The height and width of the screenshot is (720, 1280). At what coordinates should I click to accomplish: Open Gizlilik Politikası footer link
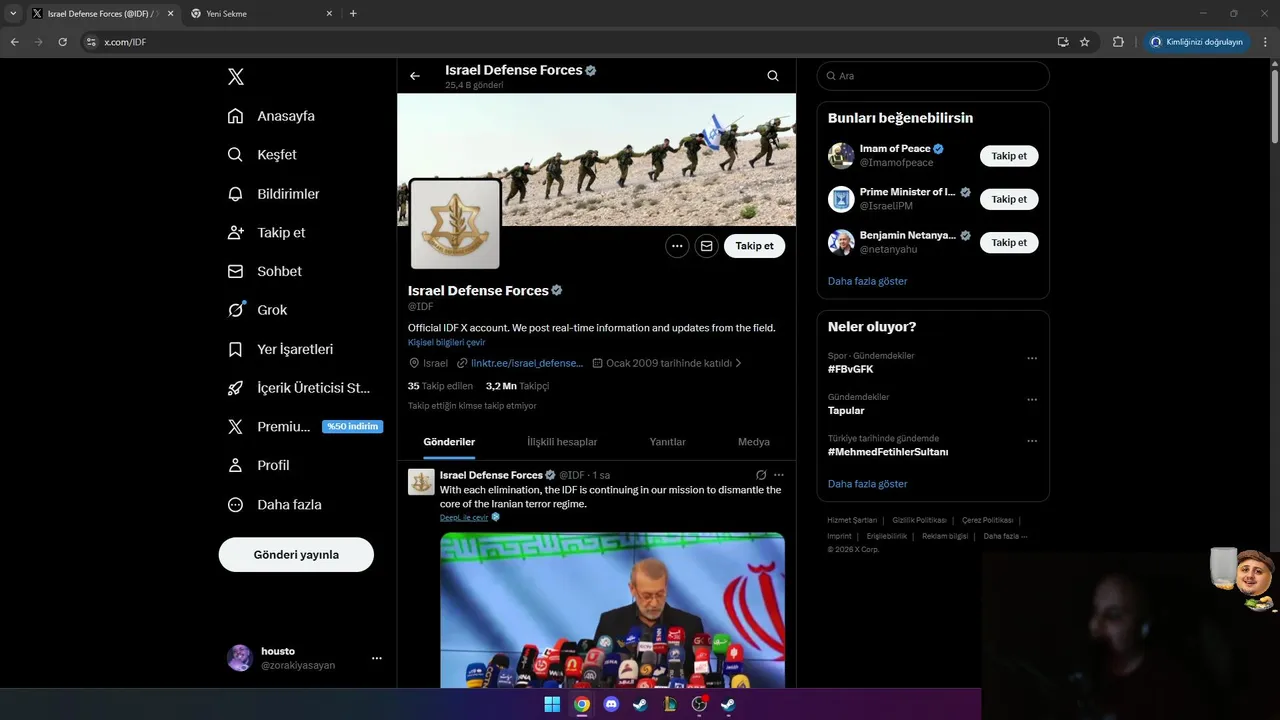(x=919, y=520)
